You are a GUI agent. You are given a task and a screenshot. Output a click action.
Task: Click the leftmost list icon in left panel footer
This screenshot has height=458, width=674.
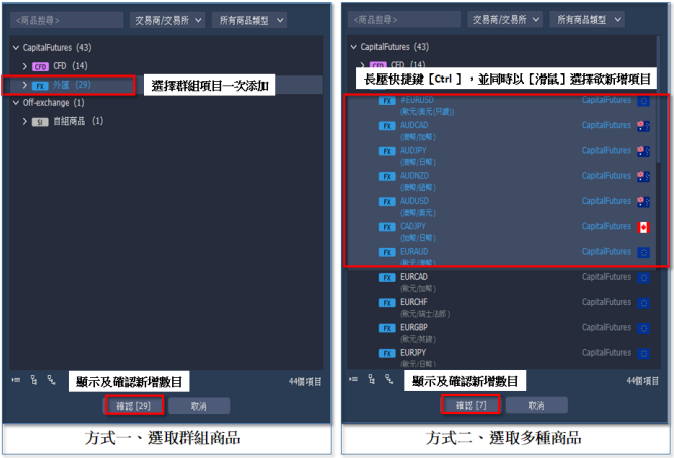pyautogui.click(x=15, y=380)
